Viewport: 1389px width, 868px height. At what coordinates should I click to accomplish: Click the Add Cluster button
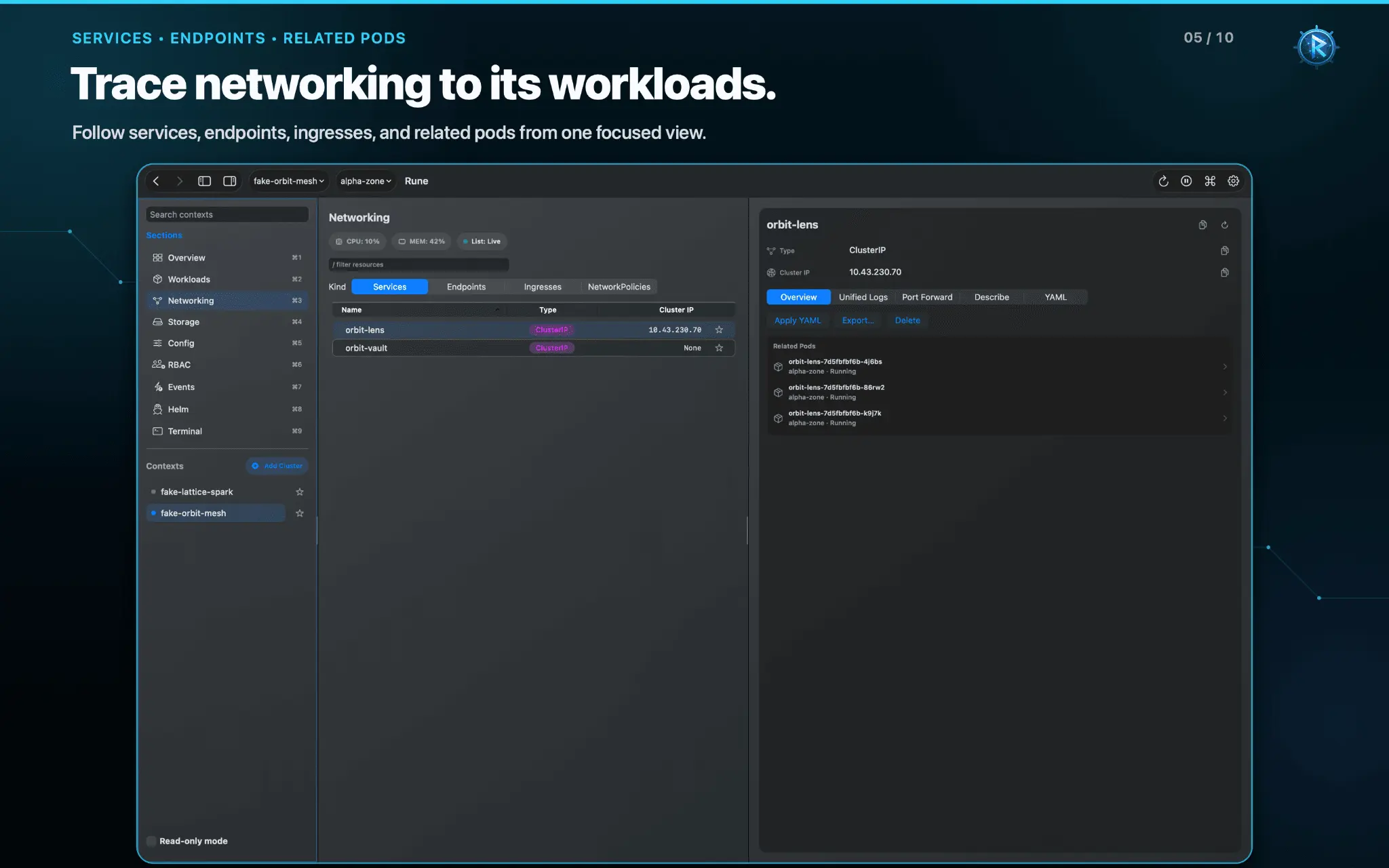click(x=277, y=466)
